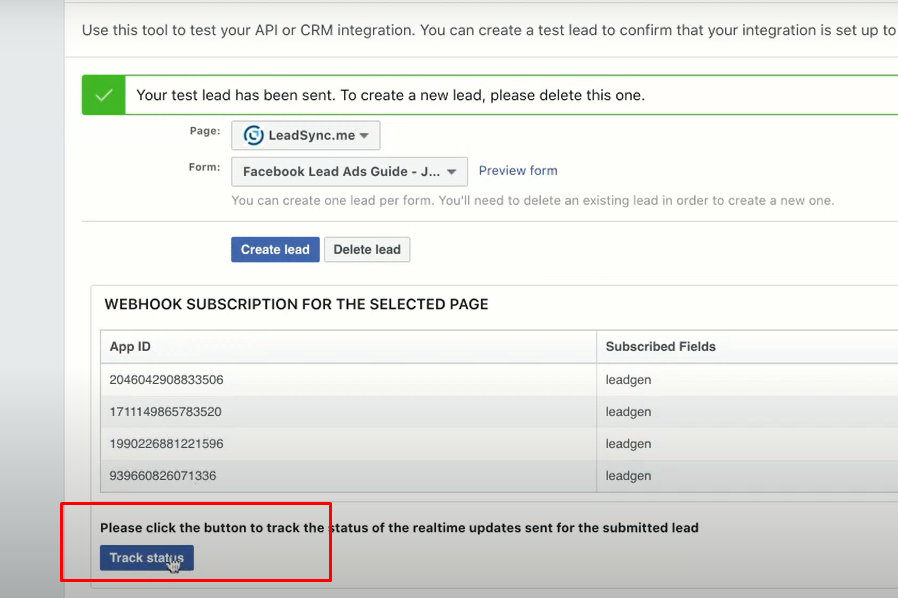898x598 pixels.
Task: Click the realtime updates instruction text
Action: point(399,527)
